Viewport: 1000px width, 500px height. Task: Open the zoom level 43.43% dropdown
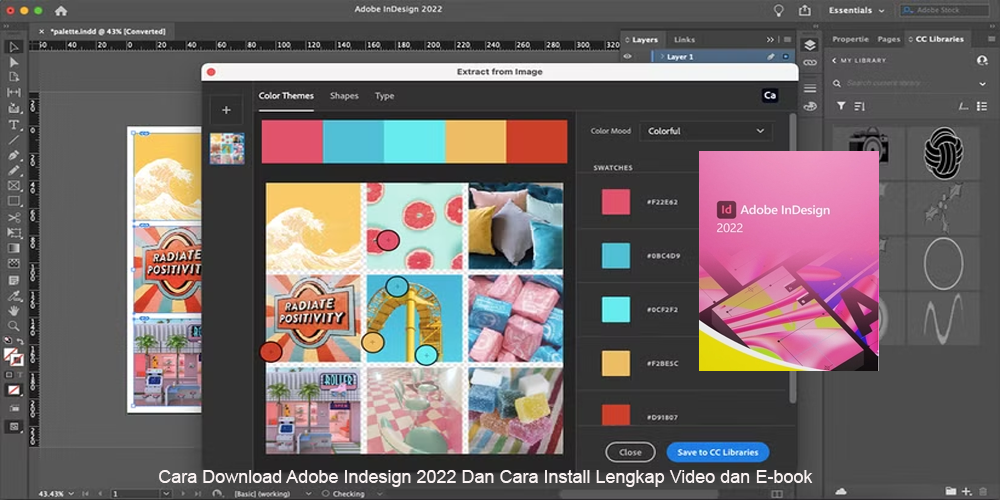[x=73, y=494]
